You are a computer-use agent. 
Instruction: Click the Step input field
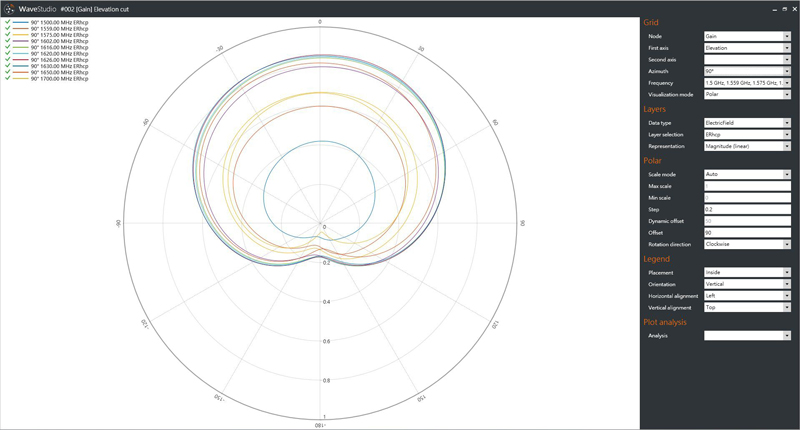747,209
